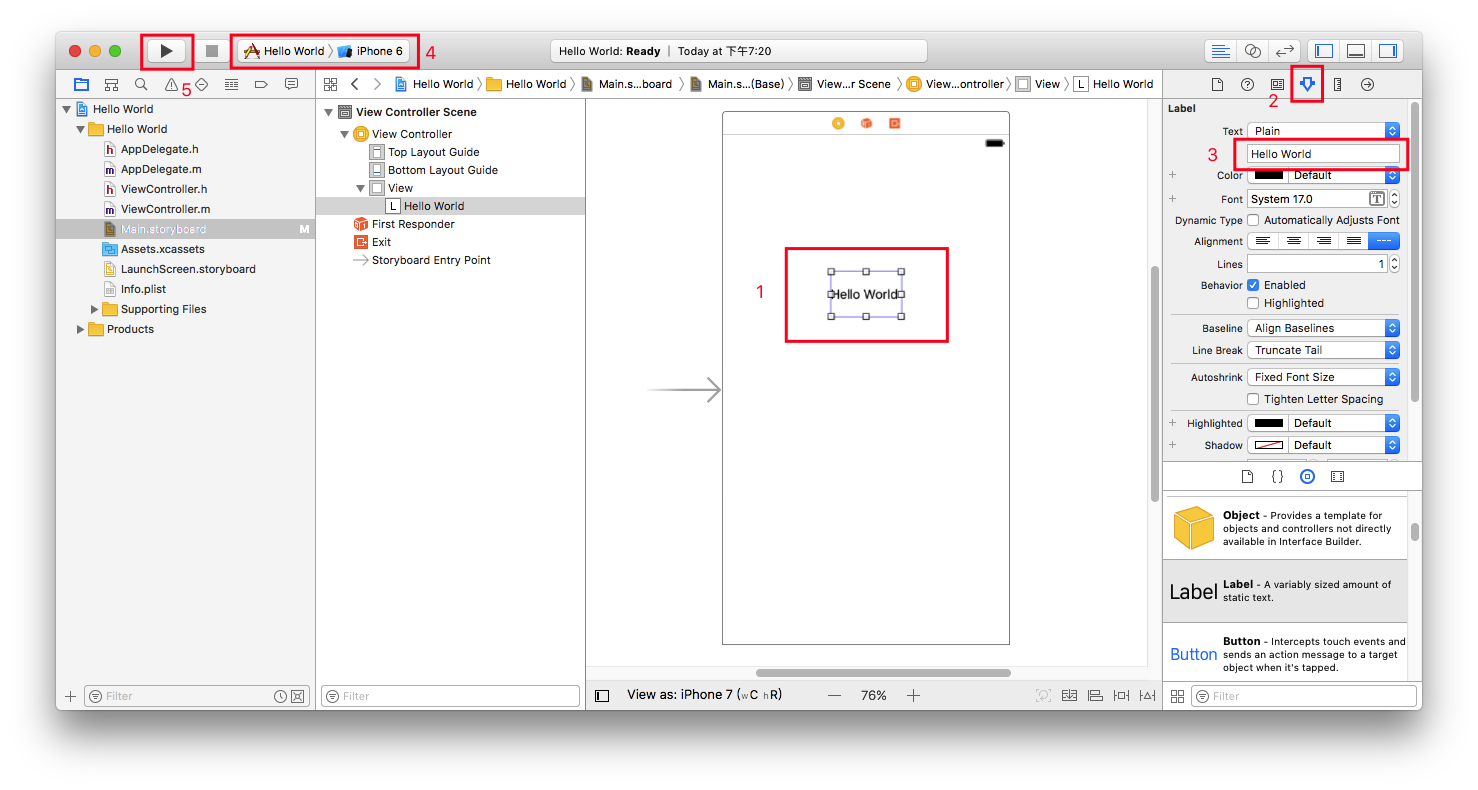Uncheck the Enabled behavior checkbox
The width and height of the screenshot is (1478, 790).
click(x=1253, y=285)
